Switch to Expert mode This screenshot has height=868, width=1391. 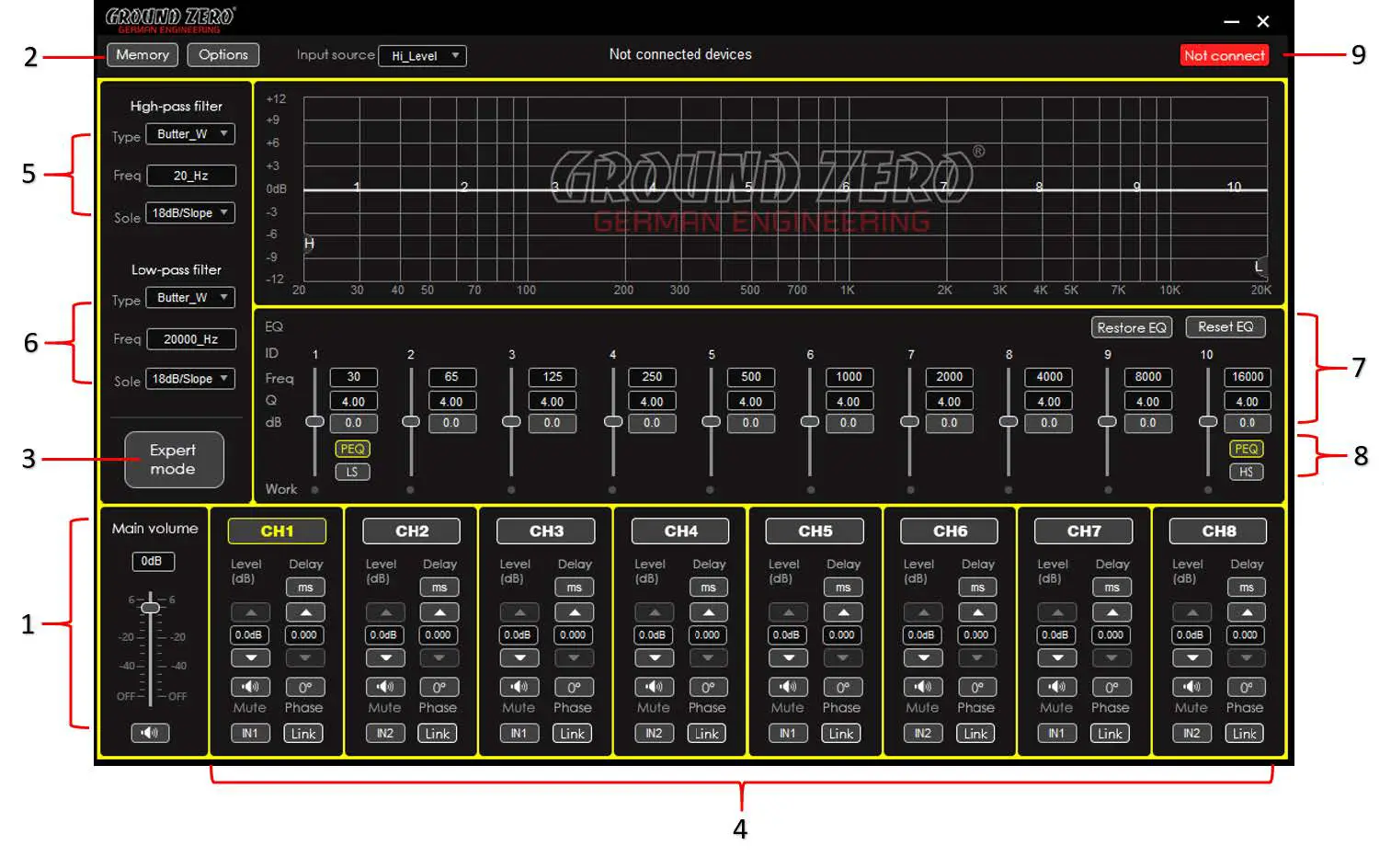pyautogui.click(x=174, y=460)
